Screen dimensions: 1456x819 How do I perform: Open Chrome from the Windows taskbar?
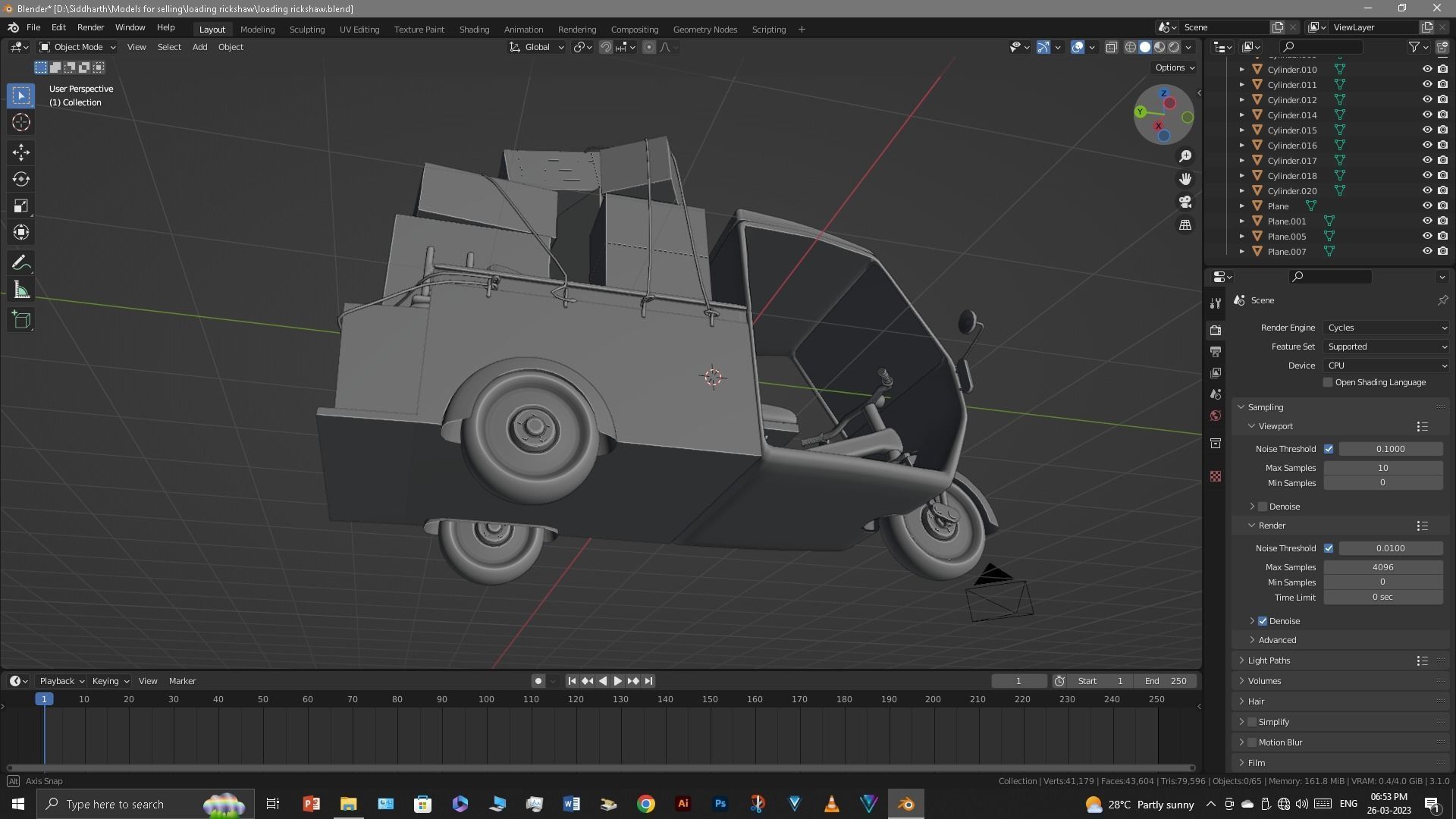(x=646, y=804)
